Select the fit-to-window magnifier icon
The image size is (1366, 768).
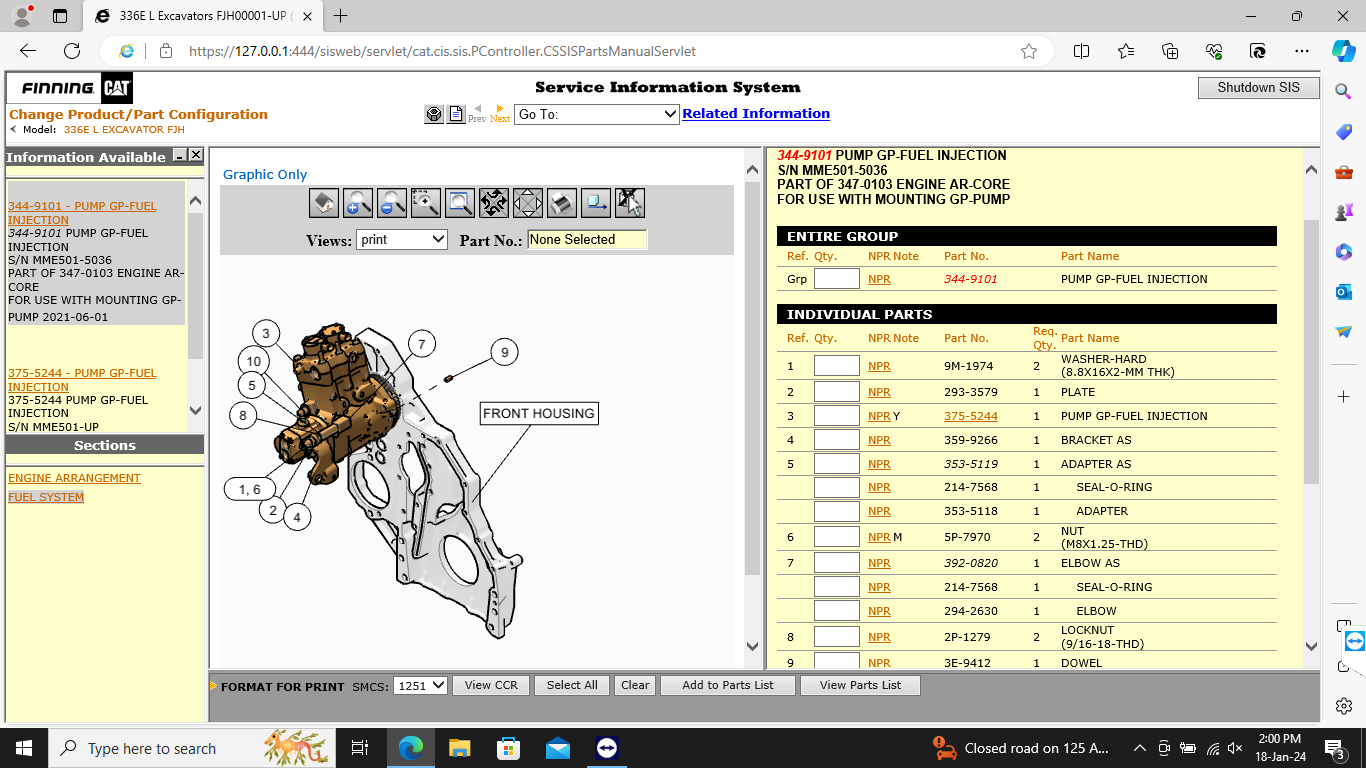[x=459, y=202]
